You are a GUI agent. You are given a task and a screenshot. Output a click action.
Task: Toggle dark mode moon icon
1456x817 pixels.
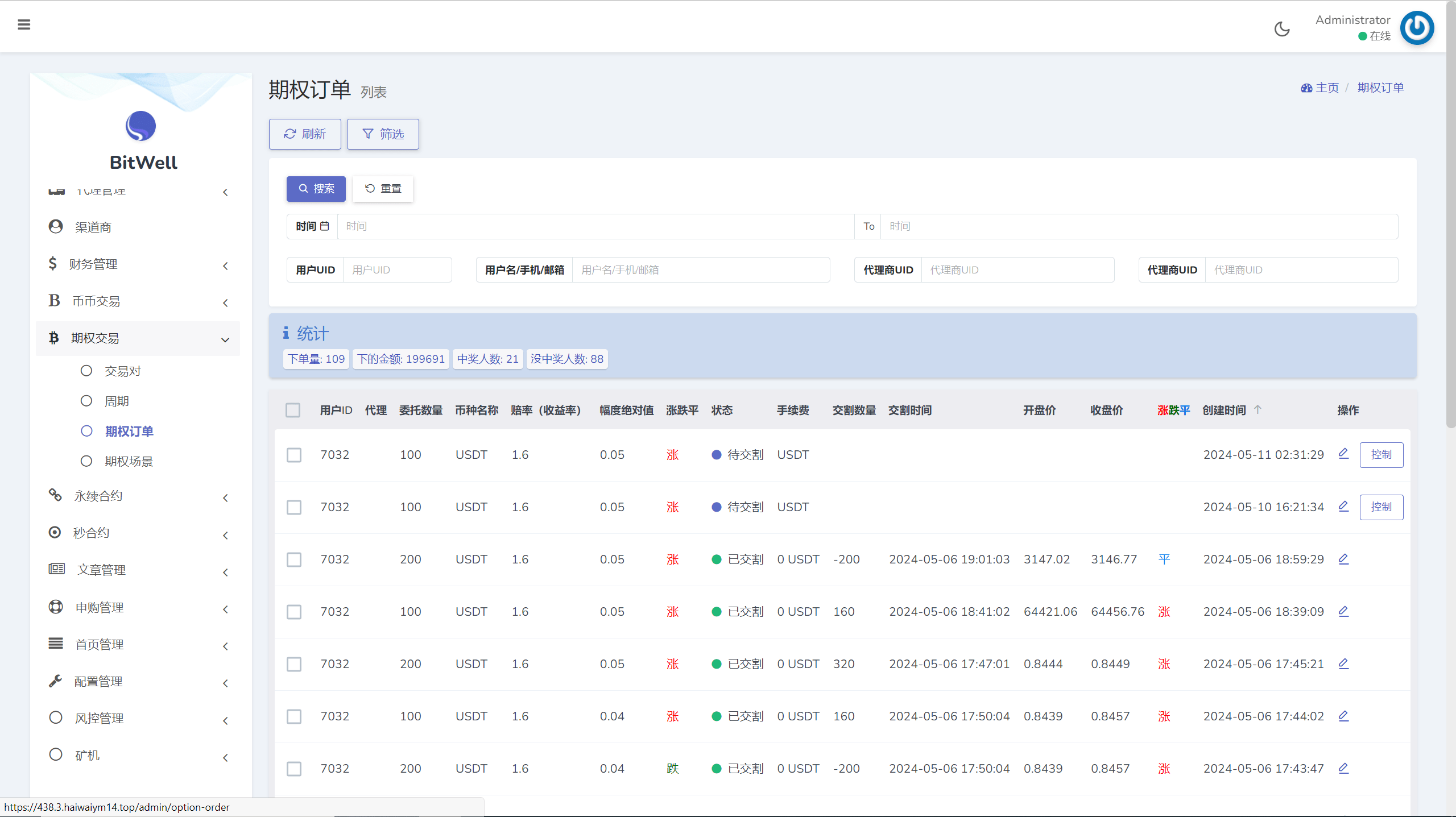coord(1282,29)
